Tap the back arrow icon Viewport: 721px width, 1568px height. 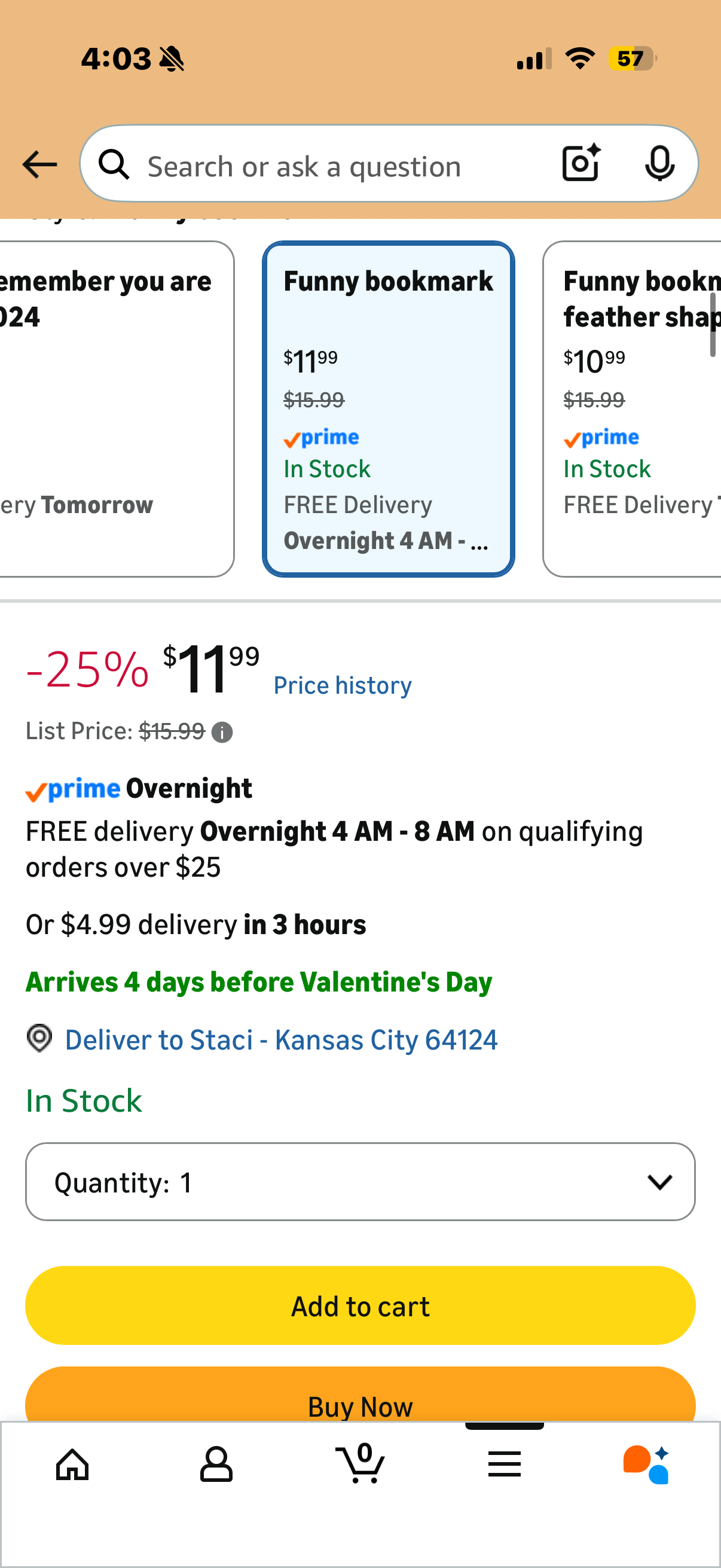point(39,164)
